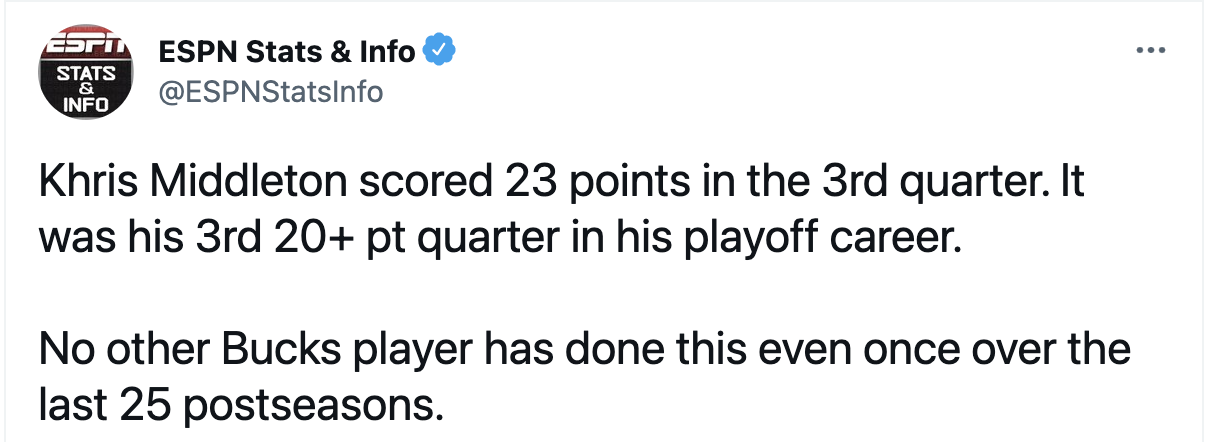Click the blue verified checkmark badge
This screenshot has width=1208, height=442.
(441, 51)
